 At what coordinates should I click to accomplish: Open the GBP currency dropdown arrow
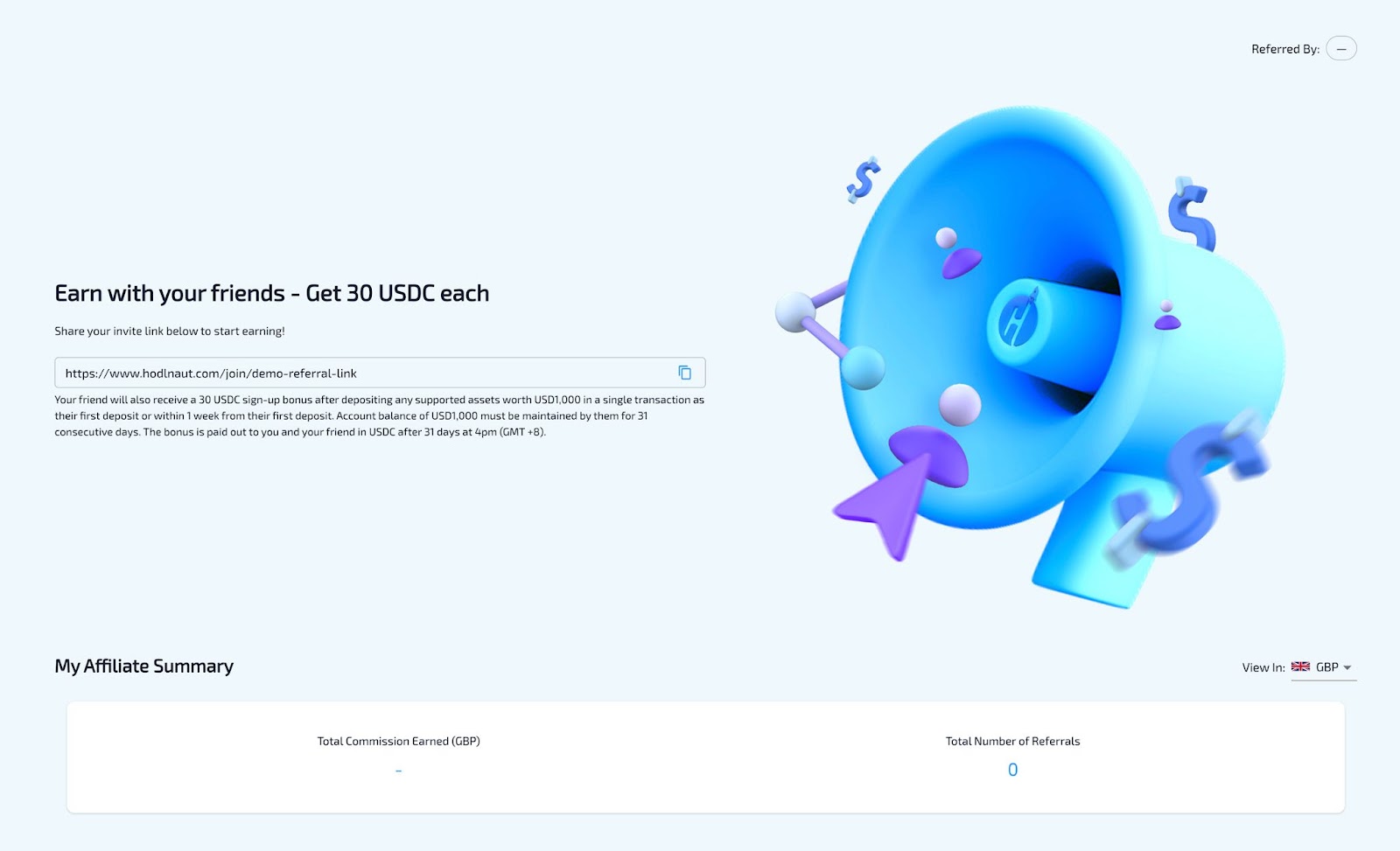(x=1347, y=667)
